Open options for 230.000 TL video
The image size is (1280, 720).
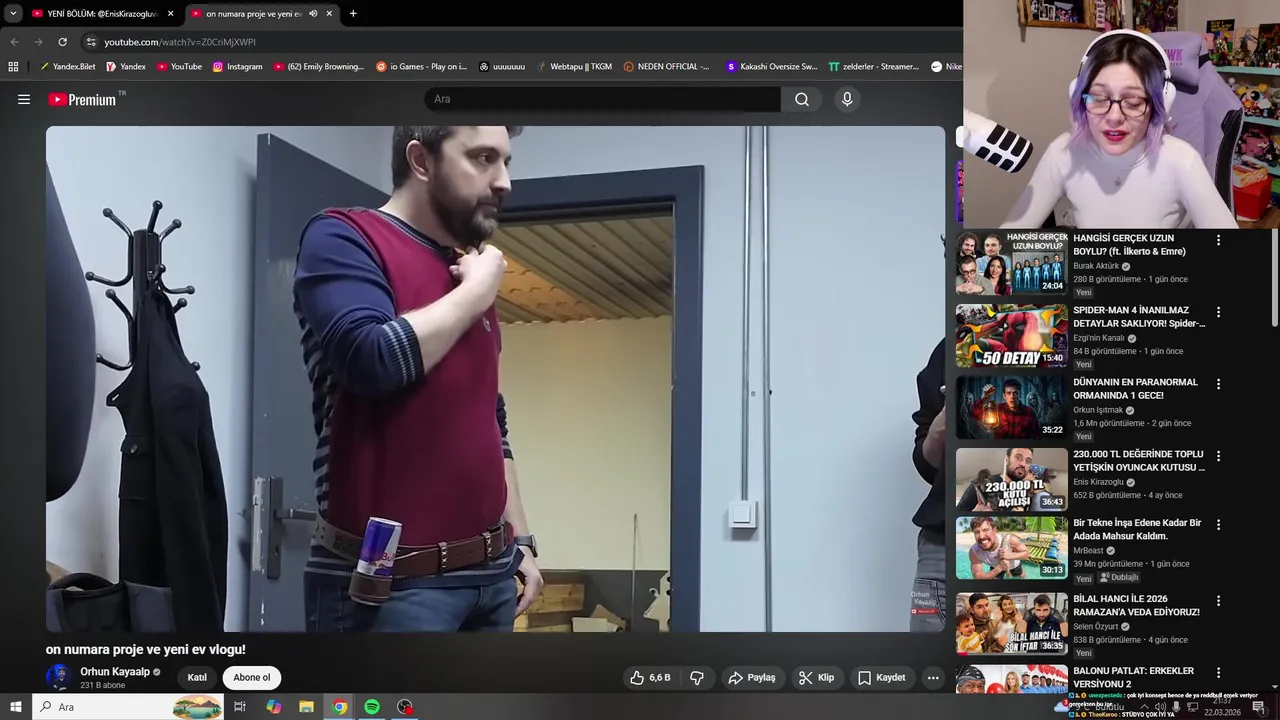pos(1218,456)
